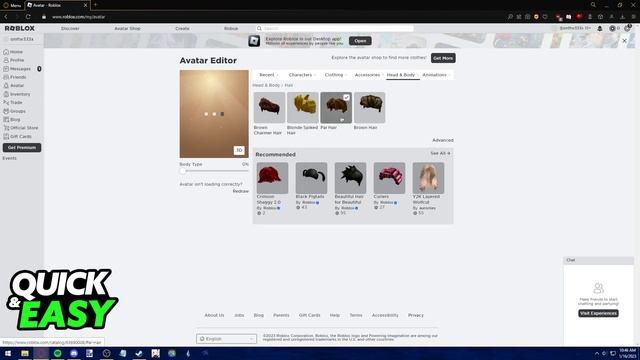Click the Roblox logo in the header

tap(20, 28)
